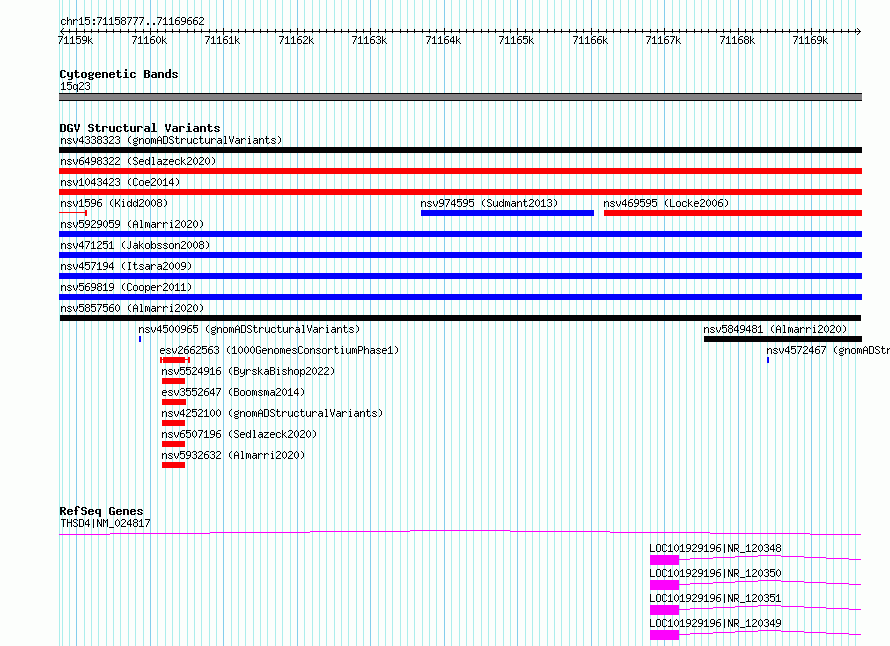Click the small red nsv1596 glyph
The height and width of the screenshot is (646, 890).
73,213
